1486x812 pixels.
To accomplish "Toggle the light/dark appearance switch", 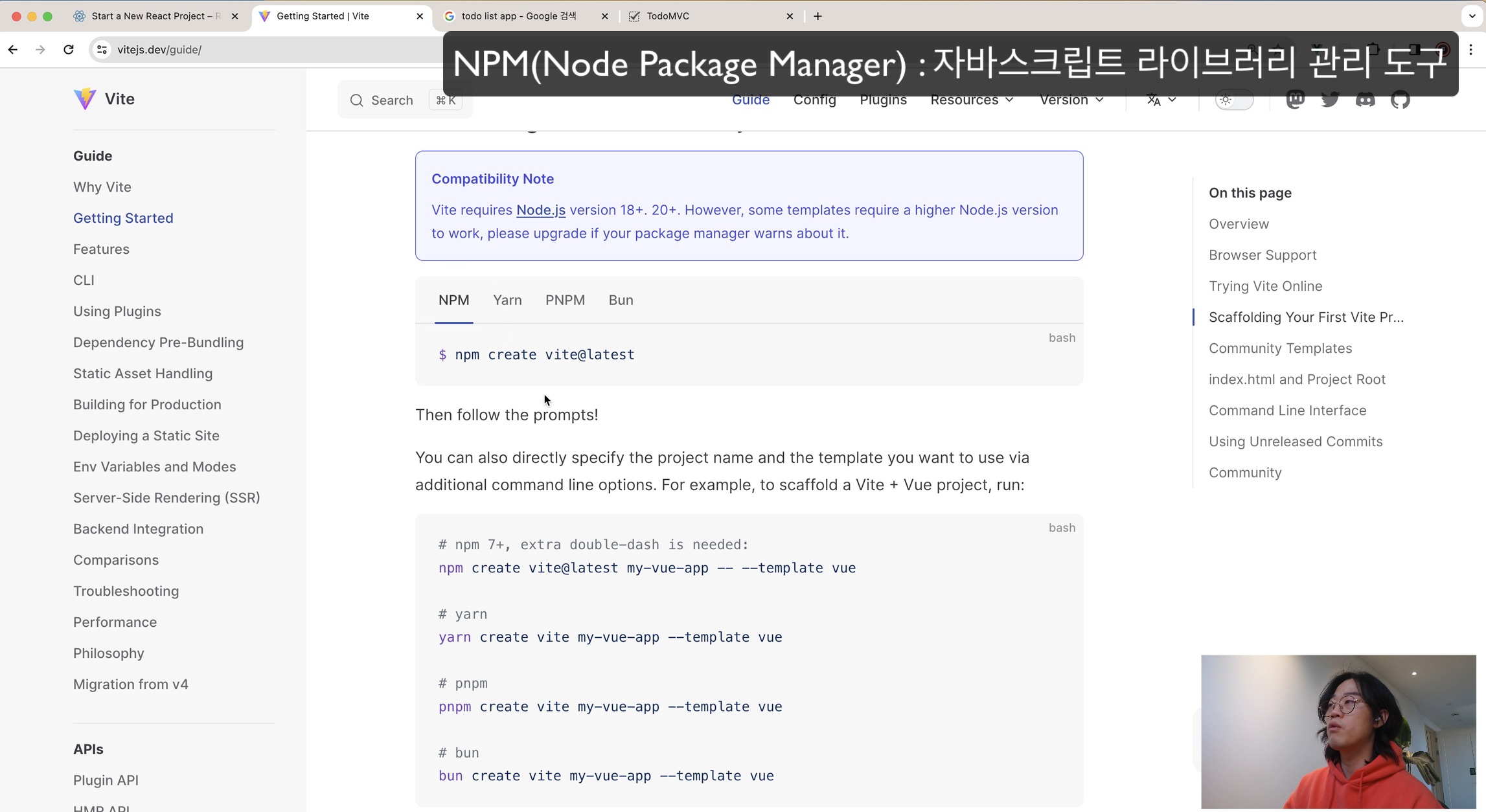I will tap(1234, 100).
